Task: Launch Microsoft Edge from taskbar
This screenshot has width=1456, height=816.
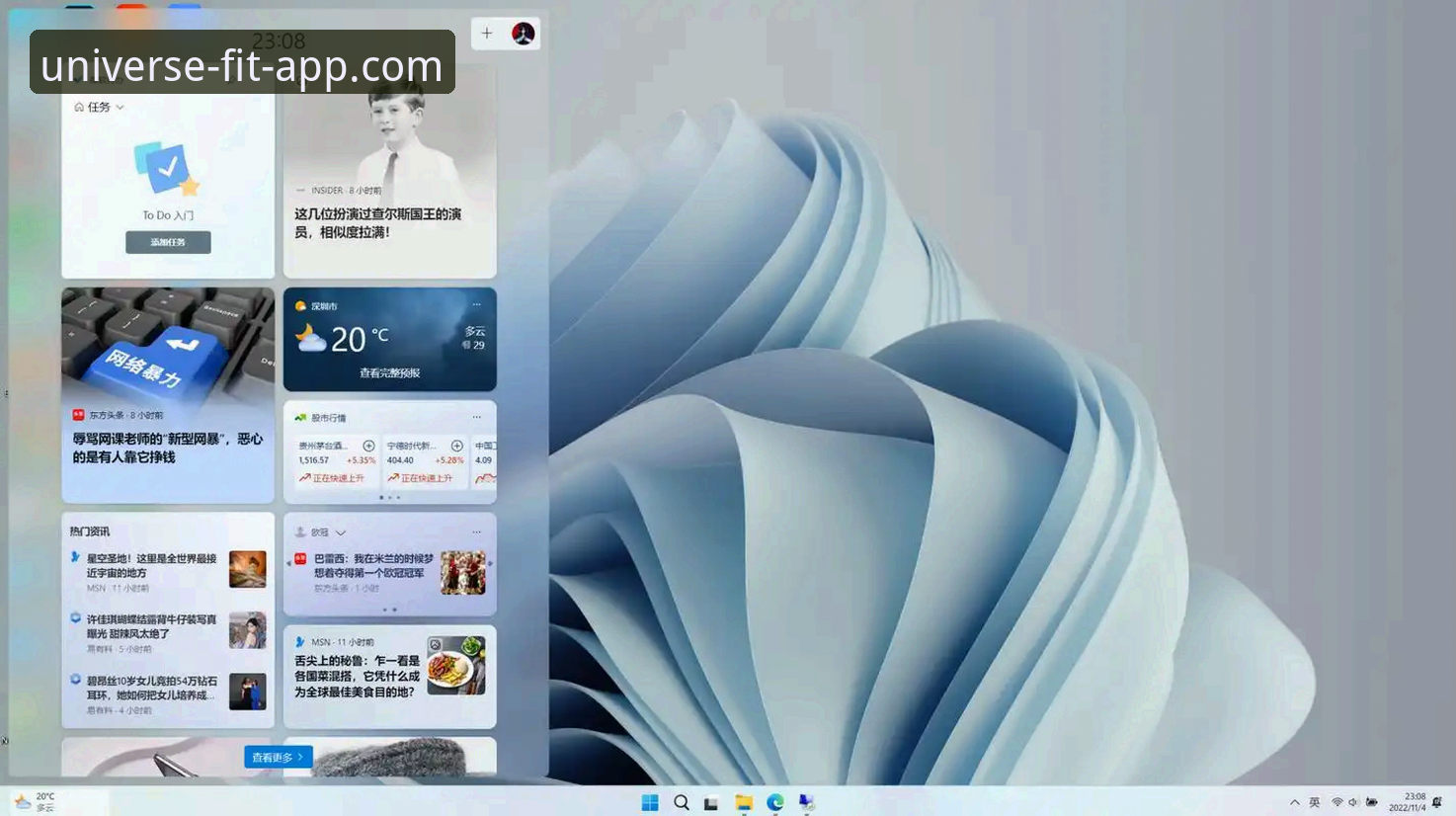Action: click(x=775, y=802)
